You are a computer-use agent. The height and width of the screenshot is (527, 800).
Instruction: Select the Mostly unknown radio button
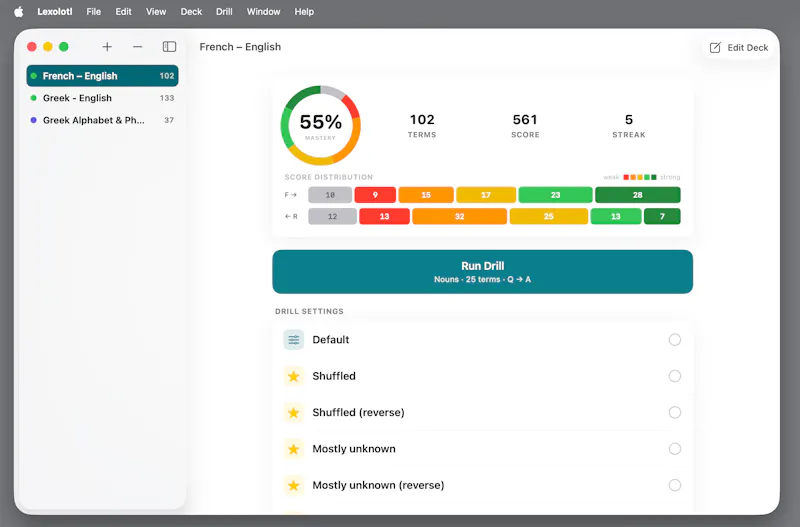click(674, 449)
